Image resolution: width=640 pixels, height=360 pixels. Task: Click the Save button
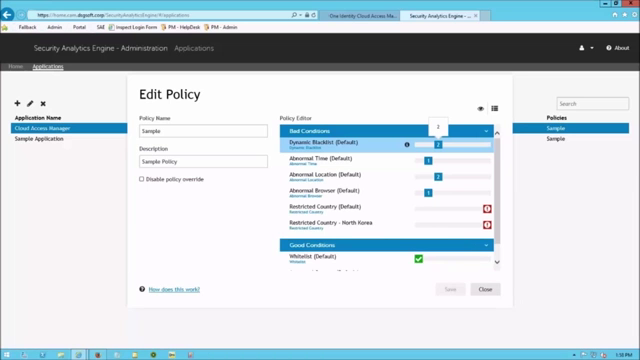click(x=450, y=289)
